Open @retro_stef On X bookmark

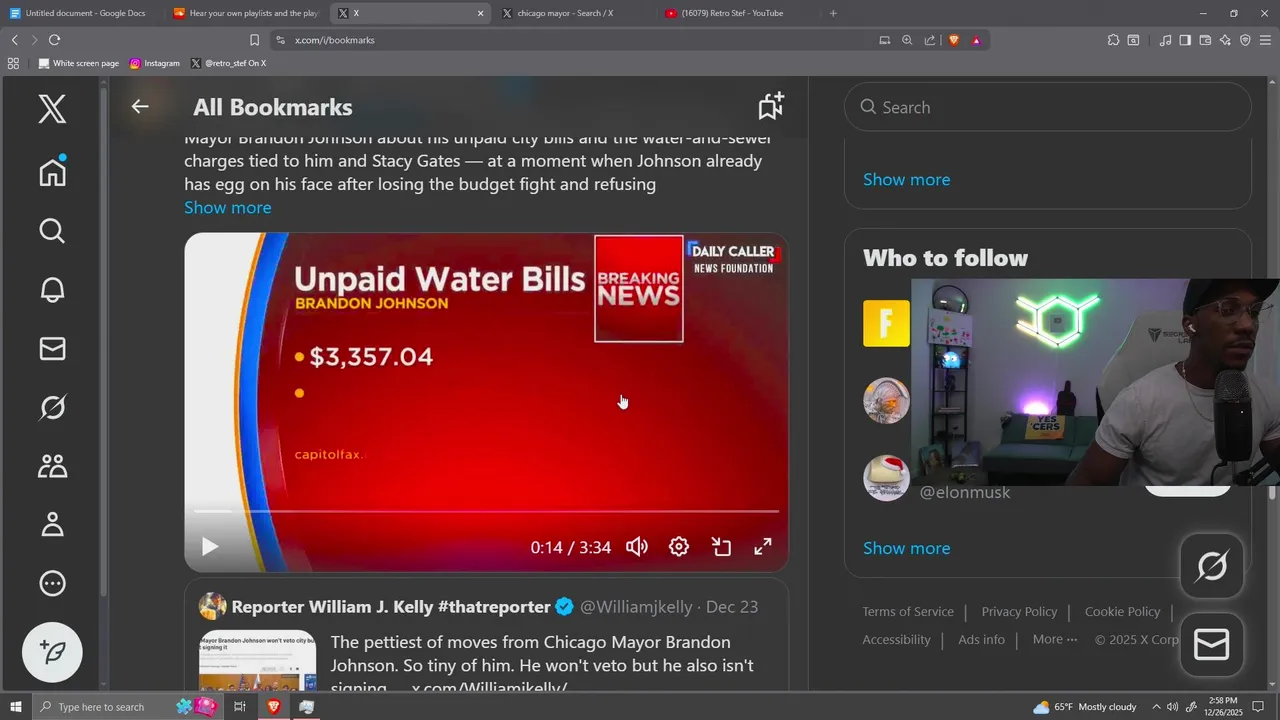tap(228, 63)
